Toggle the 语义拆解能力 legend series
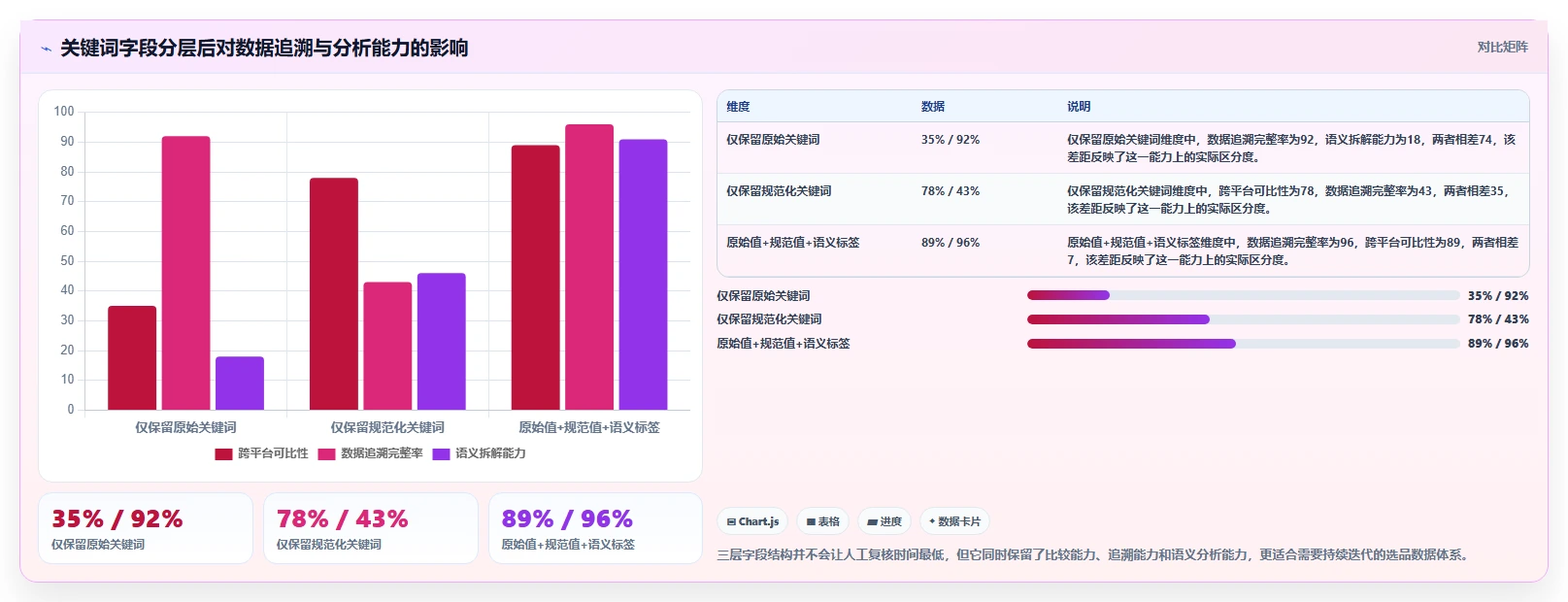 click(x=479, y=453)
